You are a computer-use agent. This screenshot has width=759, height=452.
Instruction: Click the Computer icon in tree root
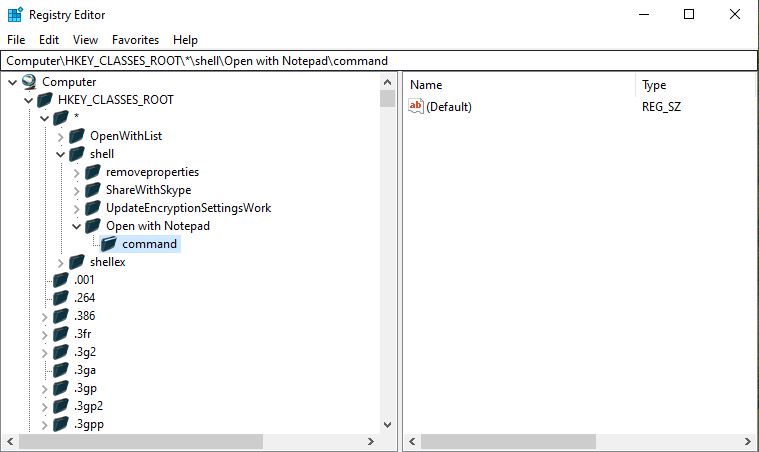point(29,82)
